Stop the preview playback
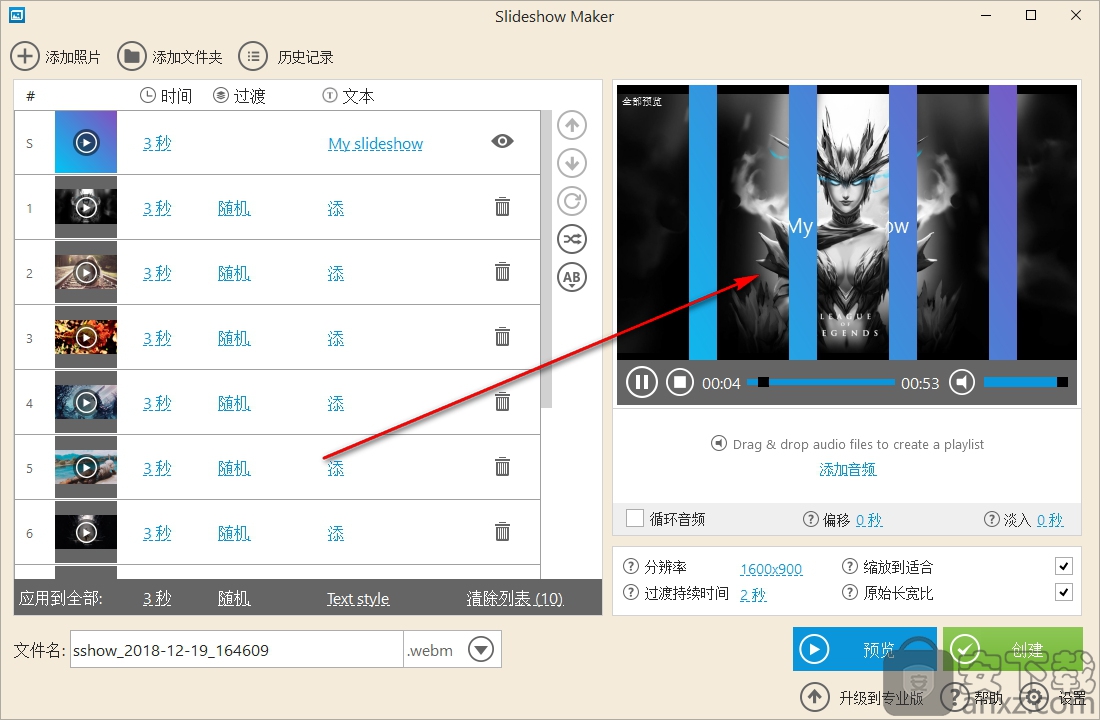This screenshot has width=1100, height=720. pyautogui.click(x=680, y=382)
